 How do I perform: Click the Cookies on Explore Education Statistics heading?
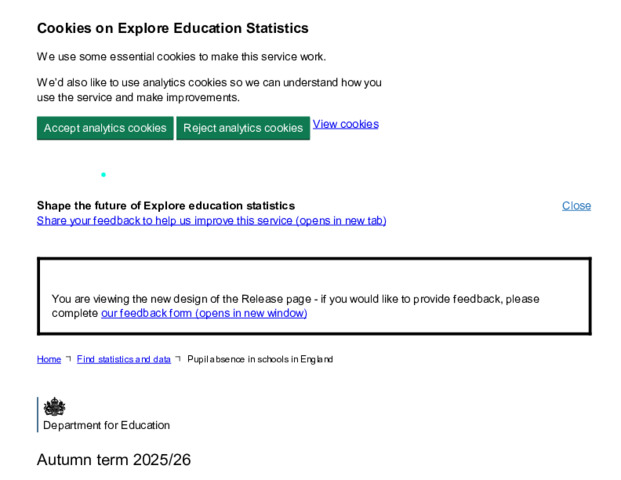click(173, 28)
